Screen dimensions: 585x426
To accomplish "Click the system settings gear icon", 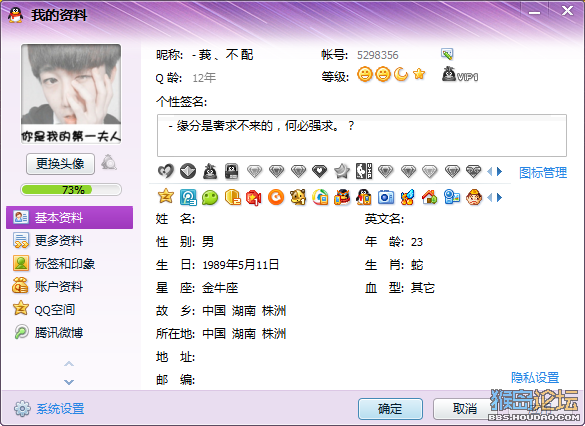I will point(22,409).
